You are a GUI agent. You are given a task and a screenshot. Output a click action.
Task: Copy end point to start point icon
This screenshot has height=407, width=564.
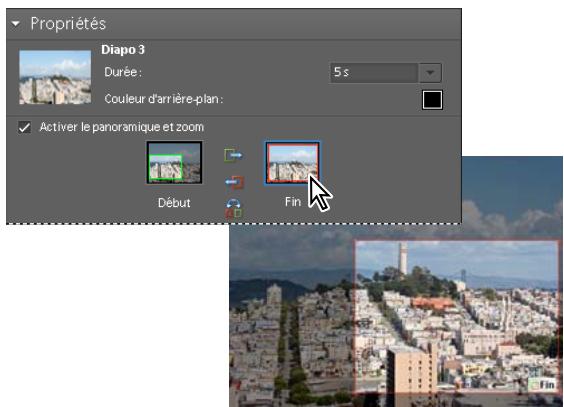(x=234, y=182)
